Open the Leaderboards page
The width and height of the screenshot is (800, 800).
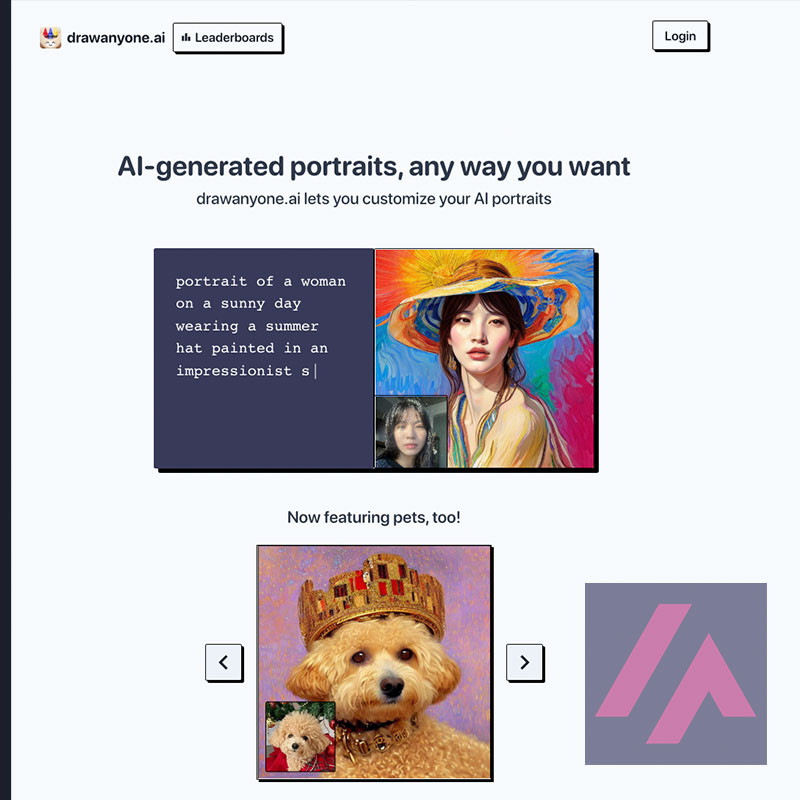click(x=228, y=37)
